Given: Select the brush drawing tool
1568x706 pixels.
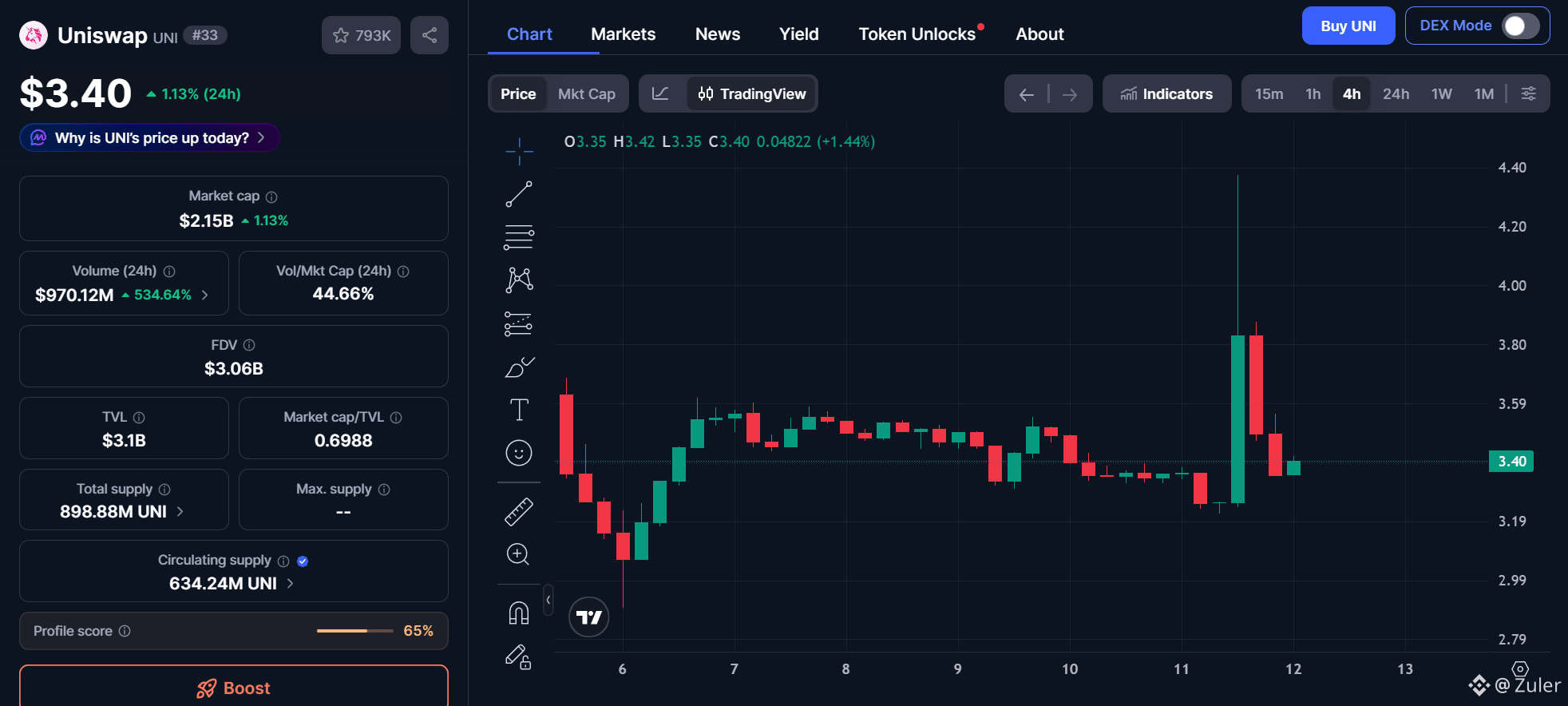Looking at the screenshot, I should pyautogui.click(x=519, y=367).
